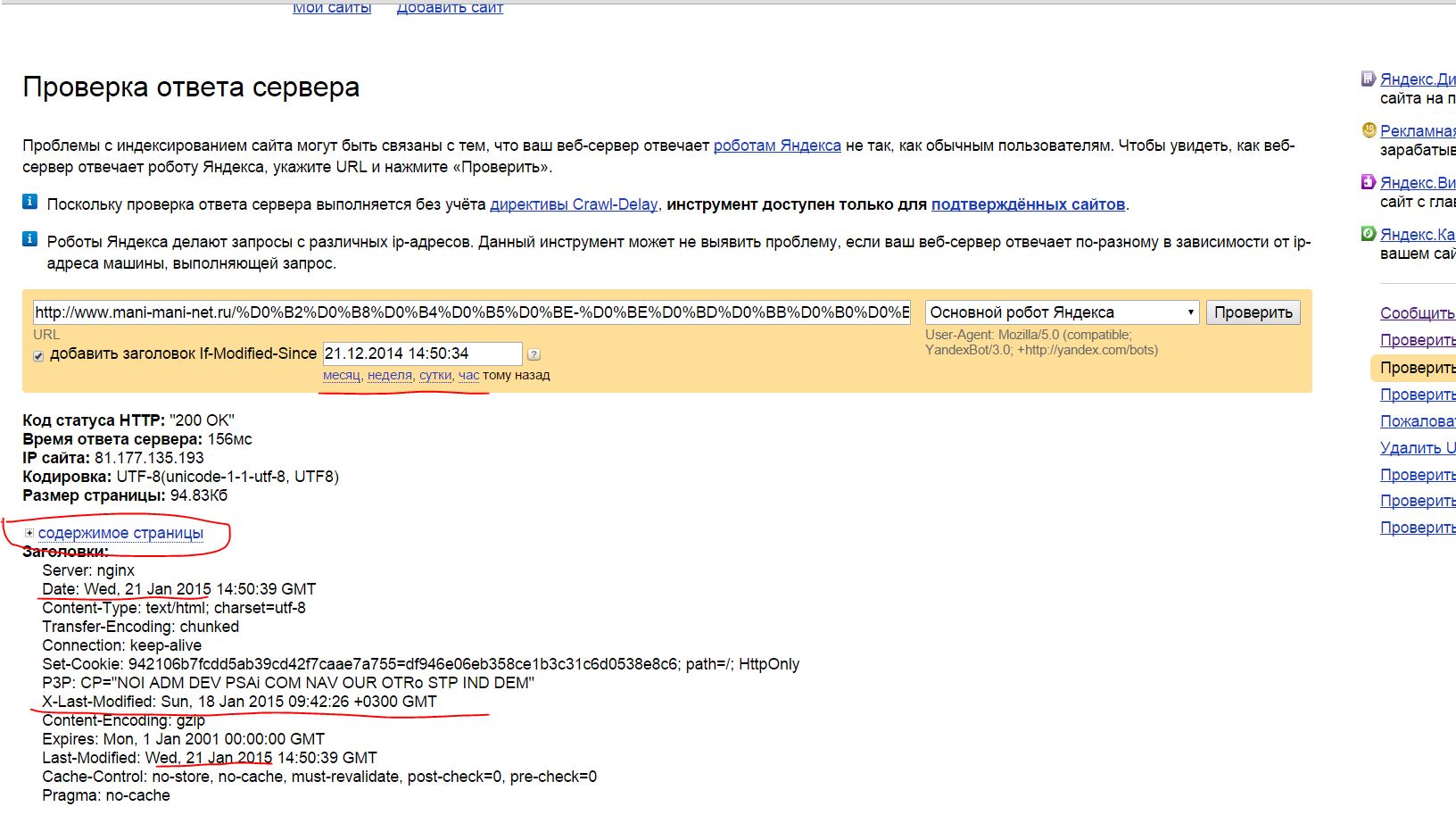
Task: Click the Server: nginx header line
Action: [88, 570]
